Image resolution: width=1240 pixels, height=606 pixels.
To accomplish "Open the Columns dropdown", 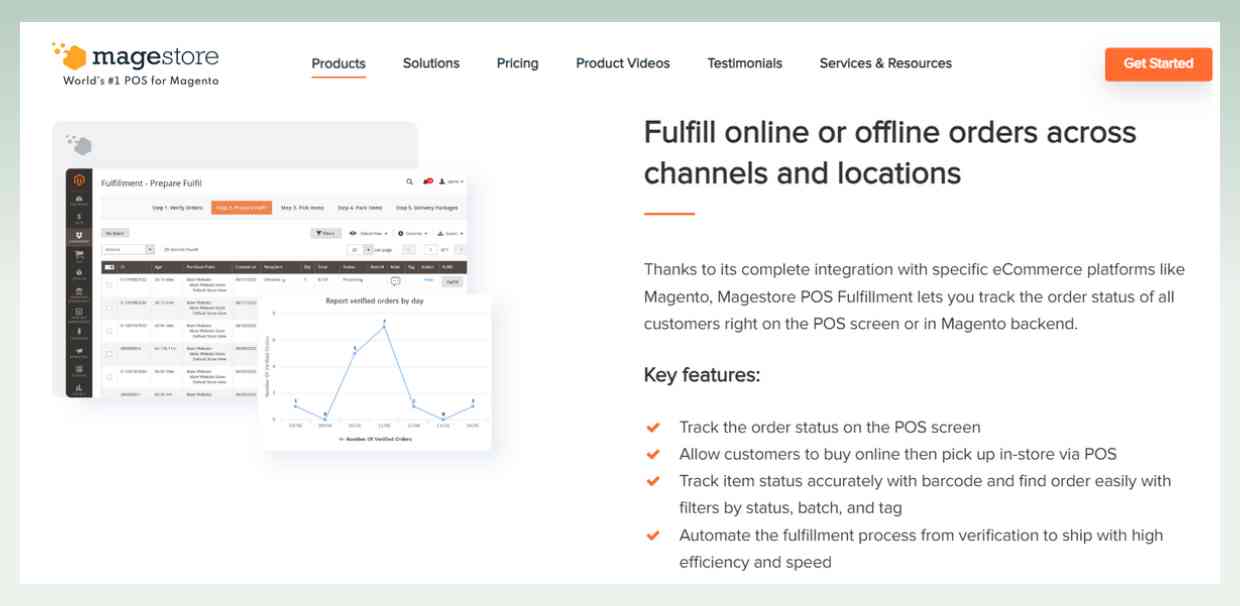I will tap(412, 233).
